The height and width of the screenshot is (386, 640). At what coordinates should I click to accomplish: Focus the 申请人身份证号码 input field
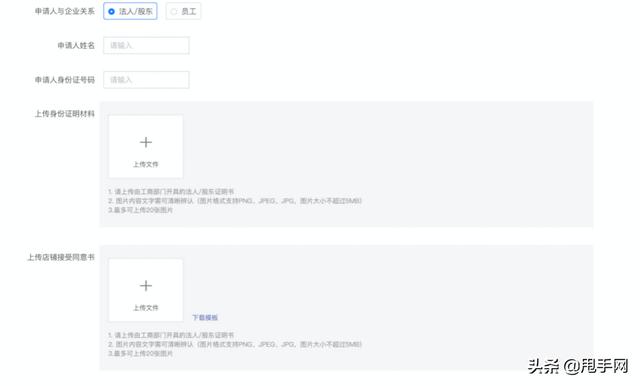pyautogui.click(x=146, y=80)
